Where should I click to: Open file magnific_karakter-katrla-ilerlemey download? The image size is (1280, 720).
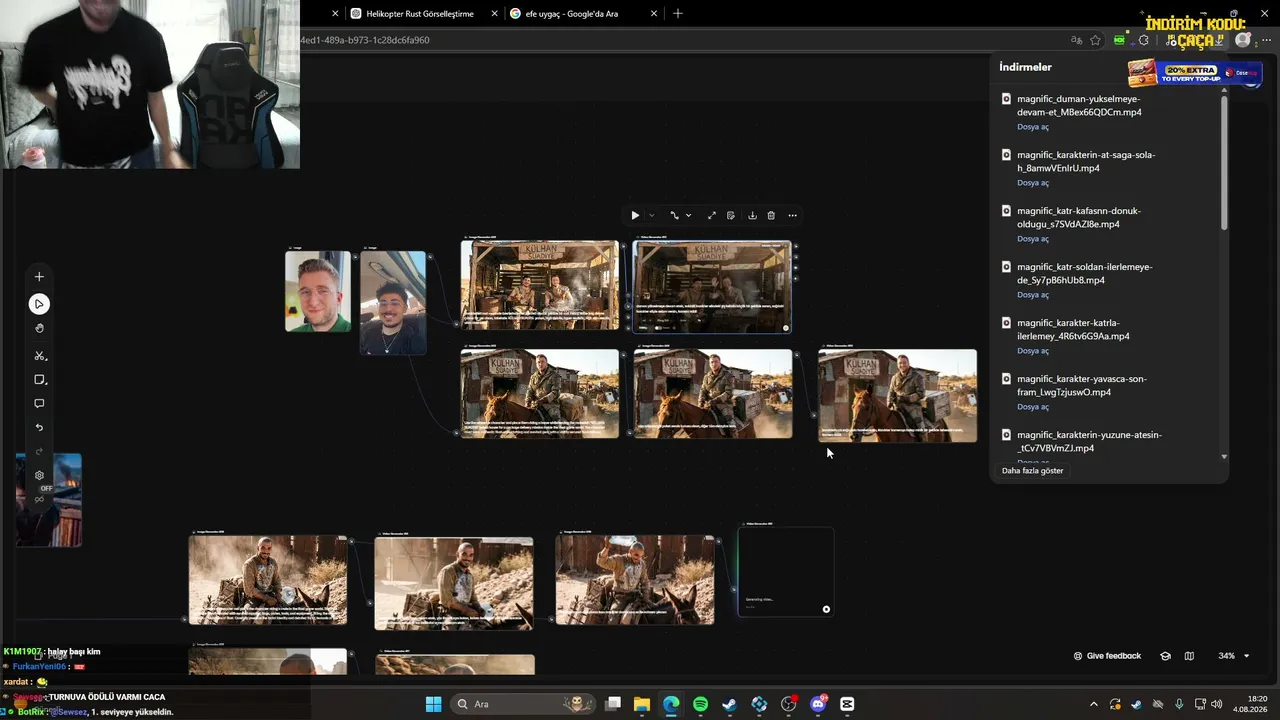[1033, 351]
